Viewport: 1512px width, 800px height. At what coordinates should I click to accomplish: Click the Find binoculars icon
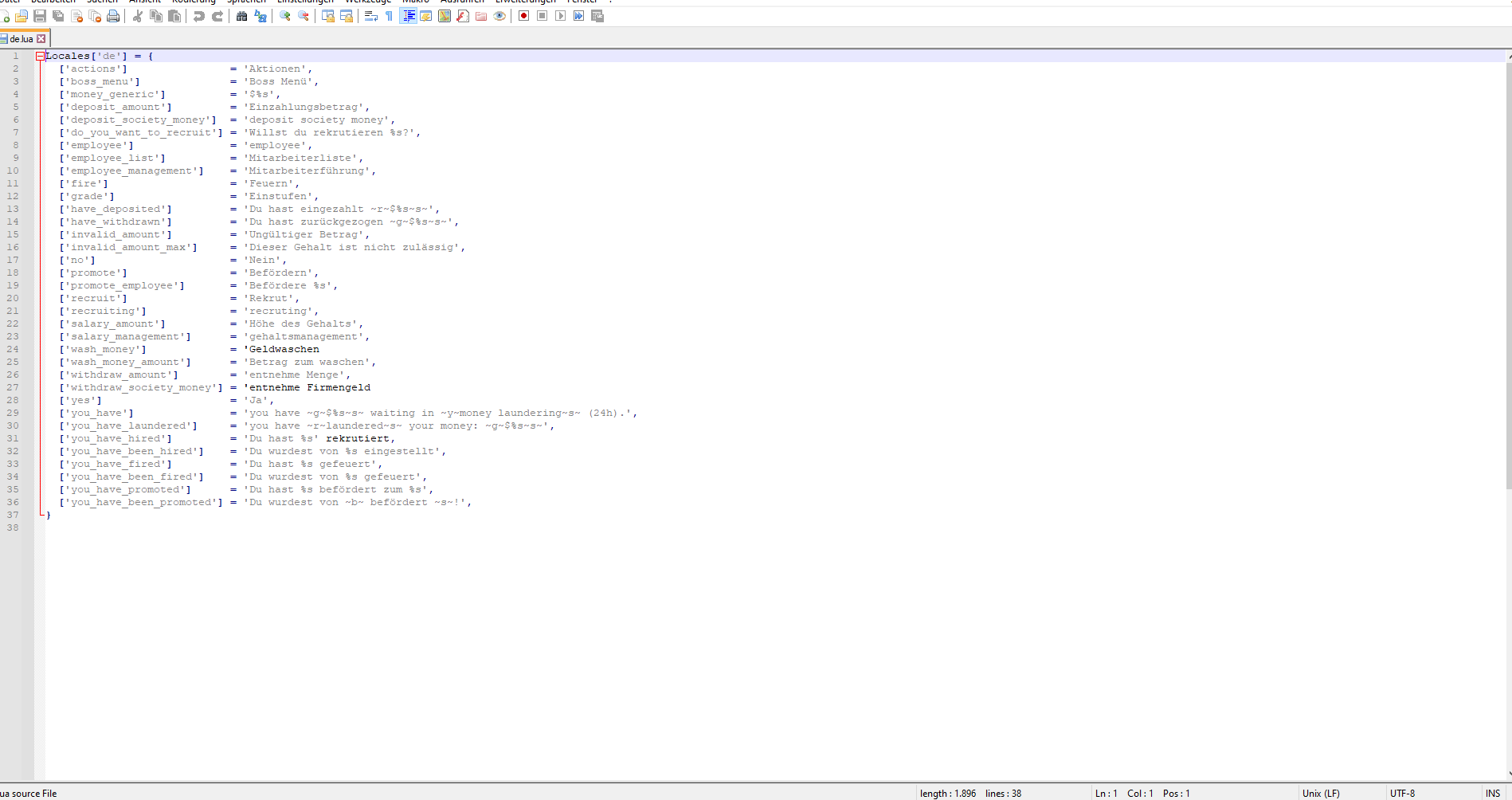pos(242,16)
